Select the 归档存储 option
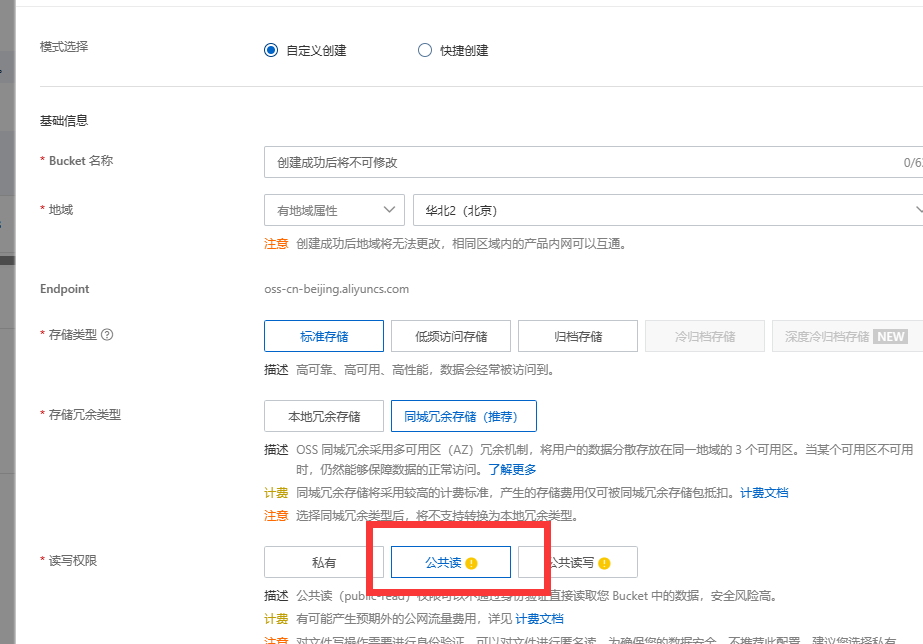Viewport: 923px width, 644px height. (x=578, y=336)
